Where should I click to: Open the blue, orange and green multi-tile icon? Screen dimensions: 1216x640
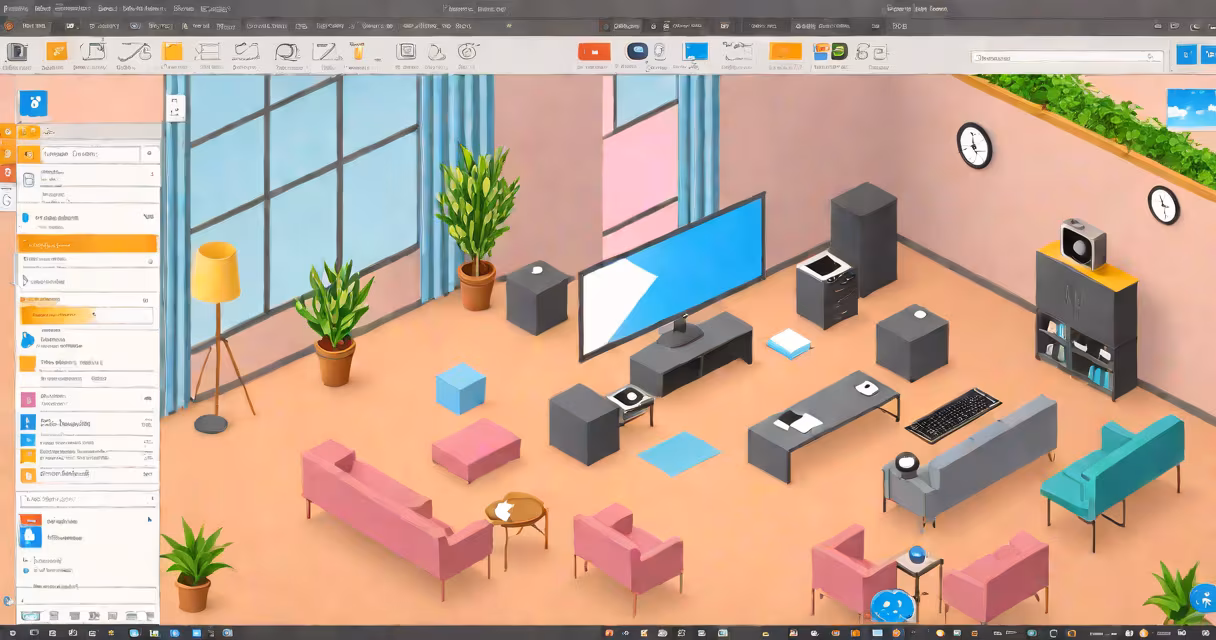[x=829, y=51]
